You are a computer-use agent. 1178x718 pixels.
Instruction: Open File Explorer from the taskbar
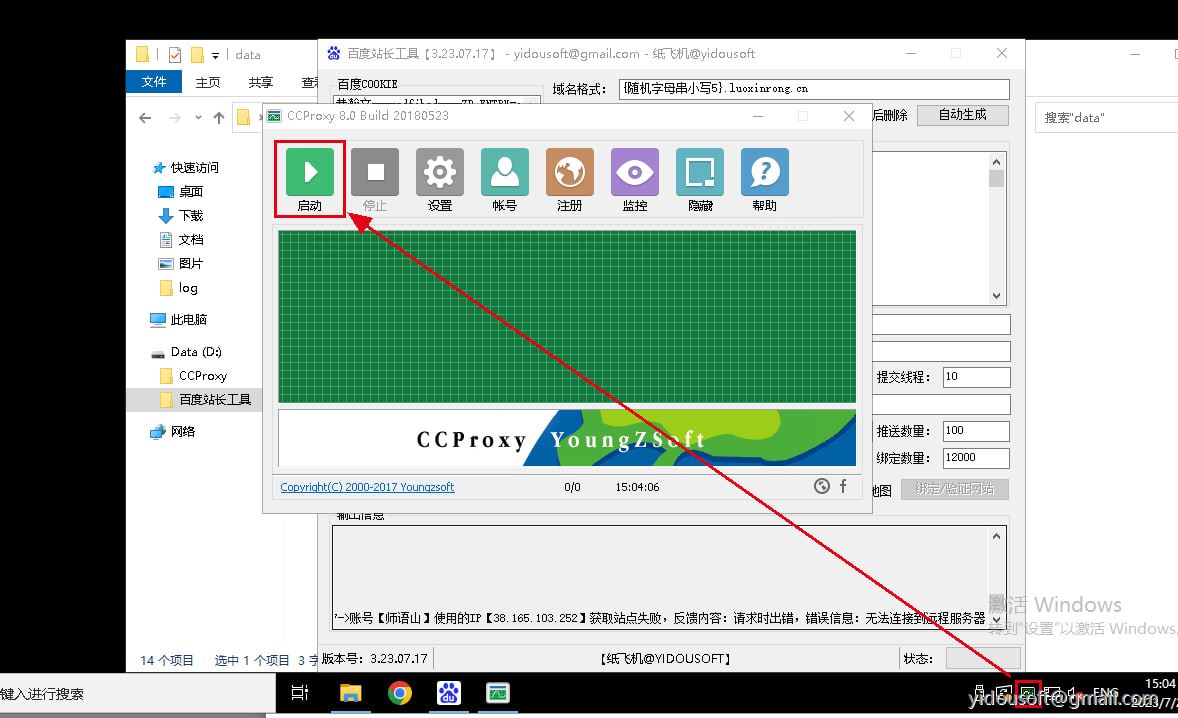pyautogui.click(x=350, y=692)
